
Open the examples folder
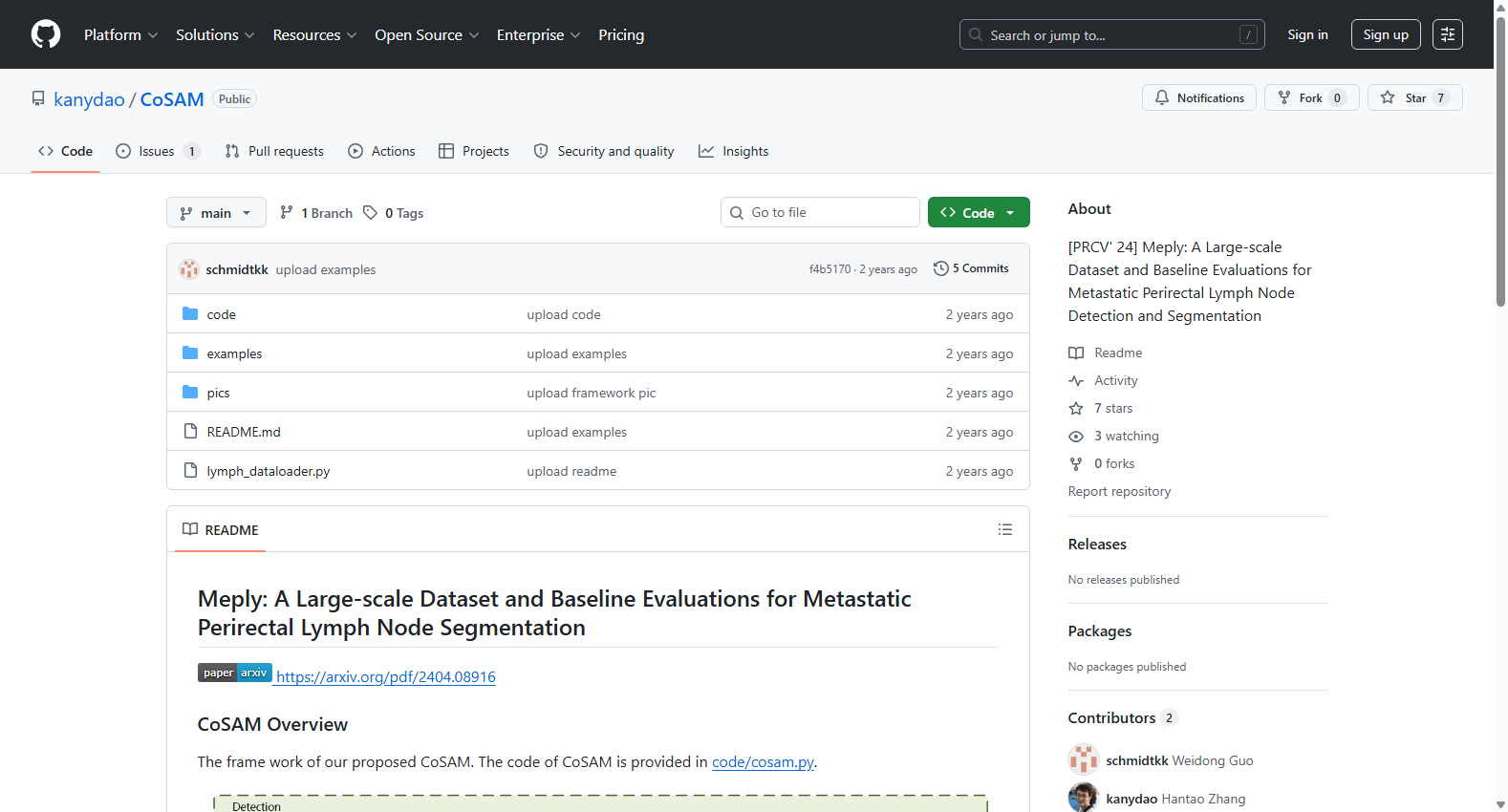point(234,353)
